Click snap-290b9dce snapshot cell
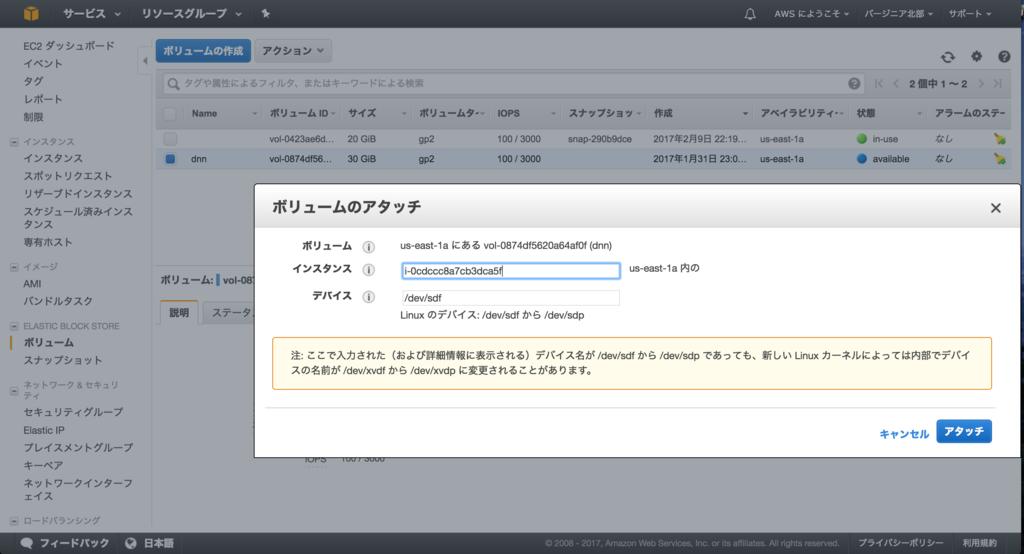Screen dimensions: 1024x554 pos(600,139)
